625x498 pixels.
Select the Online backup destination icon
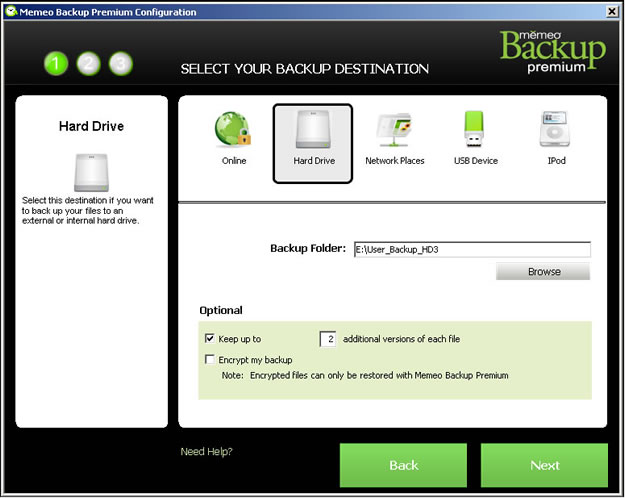point(233,132)
